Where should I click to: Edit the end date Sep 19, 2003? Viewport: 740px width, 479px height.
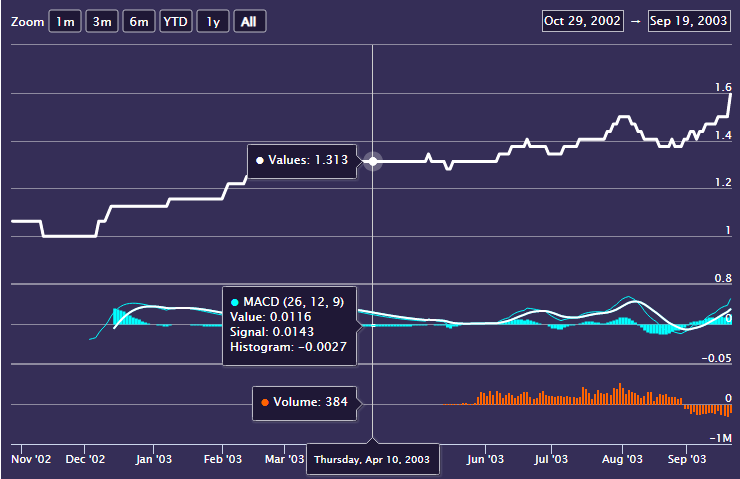(690, 20)
